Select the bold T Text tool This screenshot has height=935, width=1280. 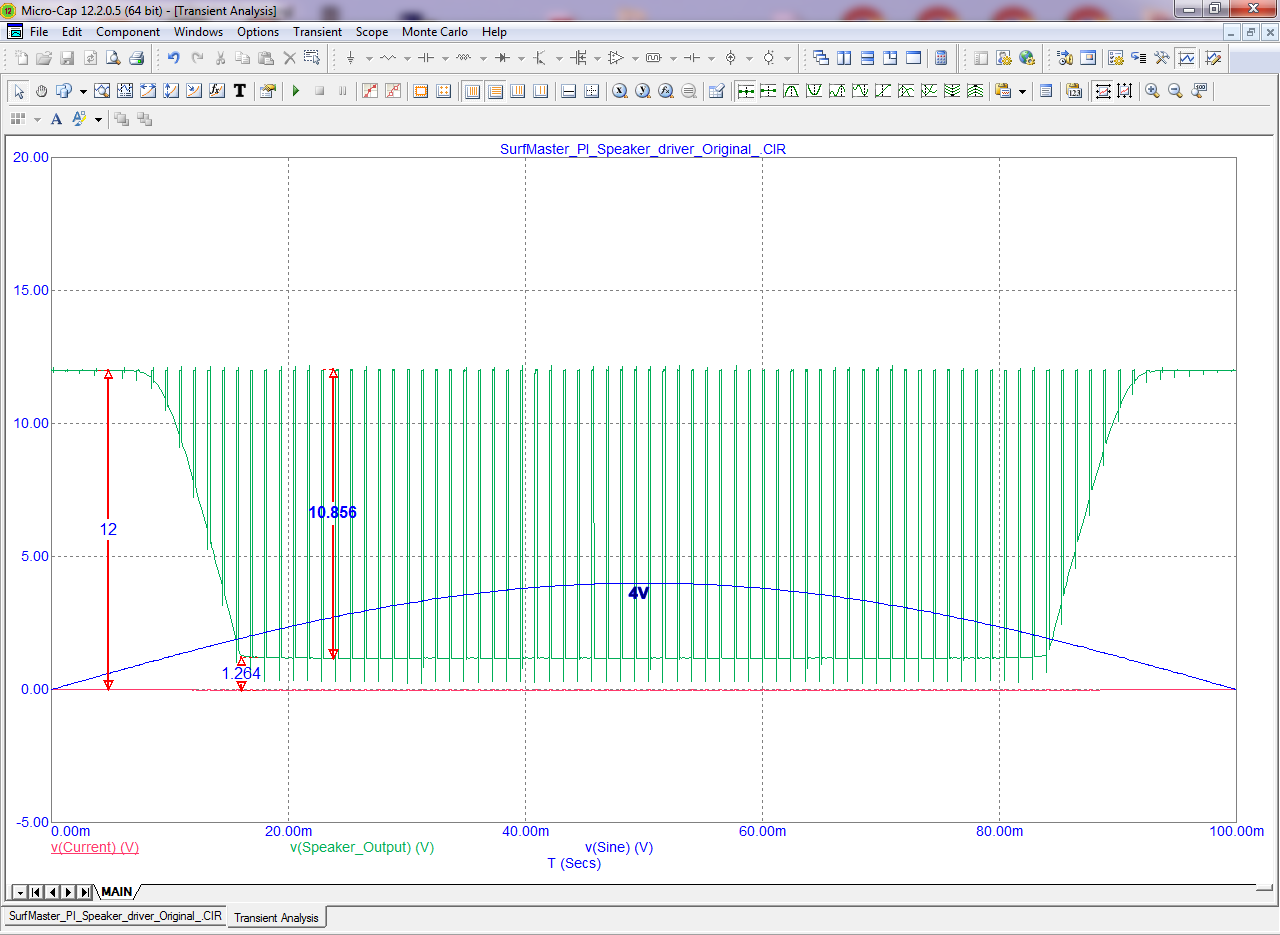240,91
